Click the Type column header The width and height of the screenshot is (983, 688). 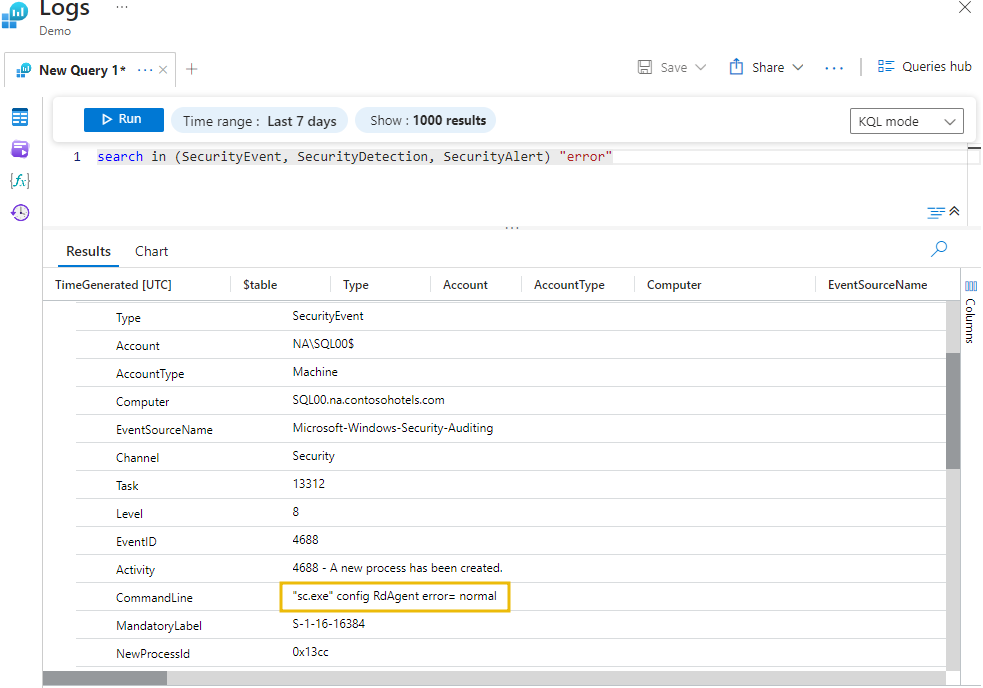click(355, 285)
